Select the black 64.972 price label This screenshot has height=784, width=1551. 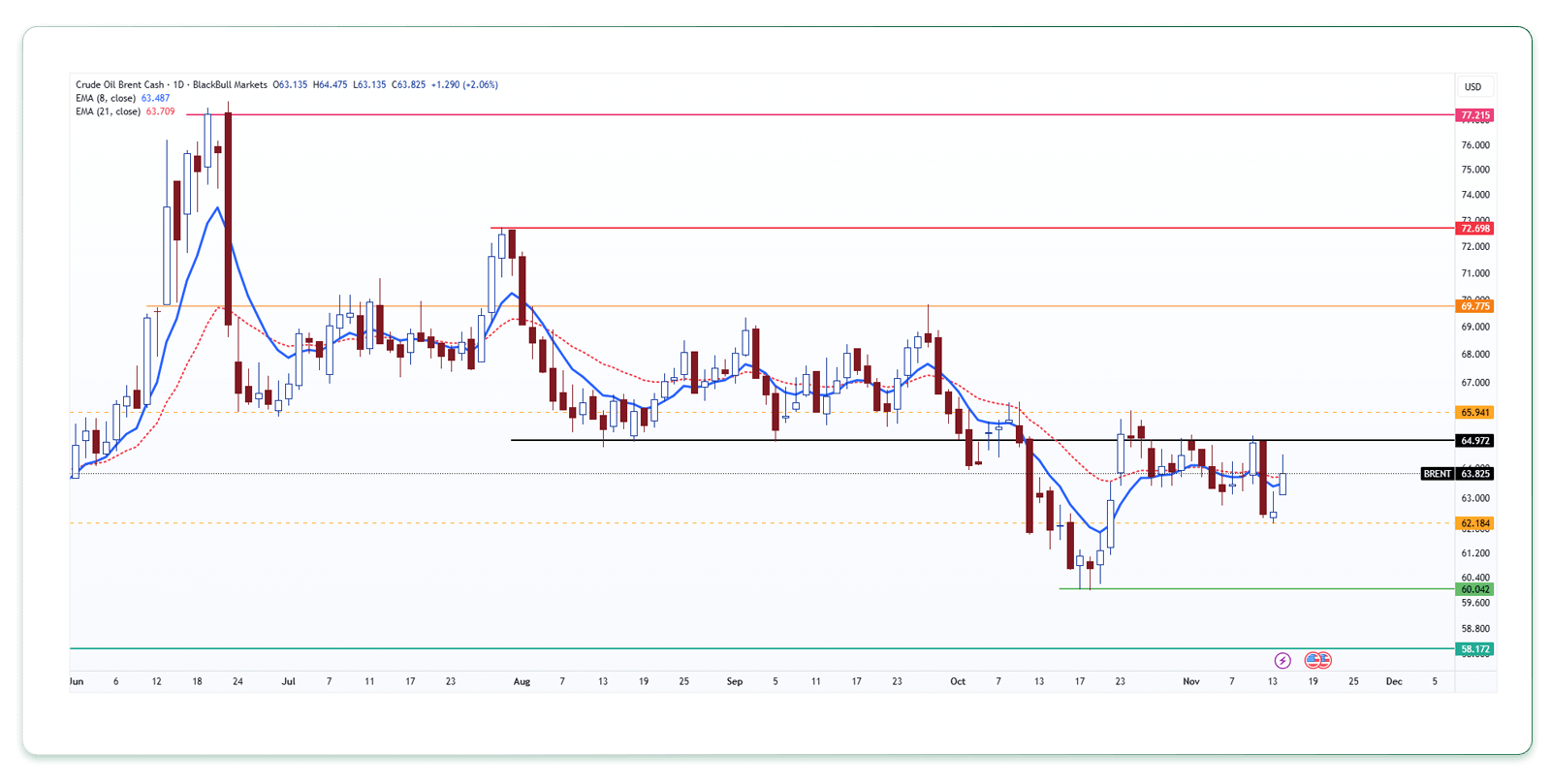coord(1474,441)
